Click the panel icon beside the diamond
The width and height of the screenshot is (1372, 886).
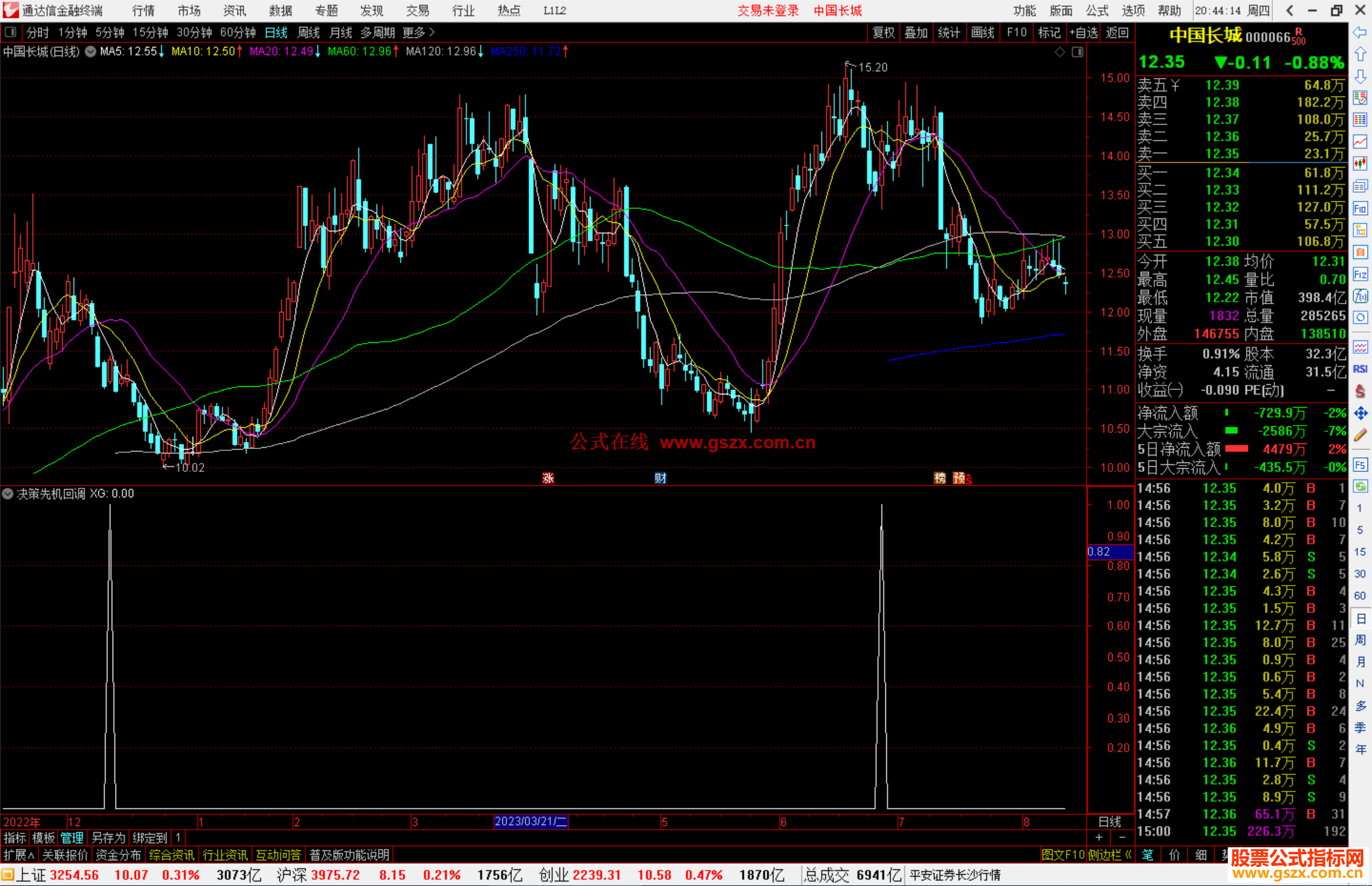1077,52
